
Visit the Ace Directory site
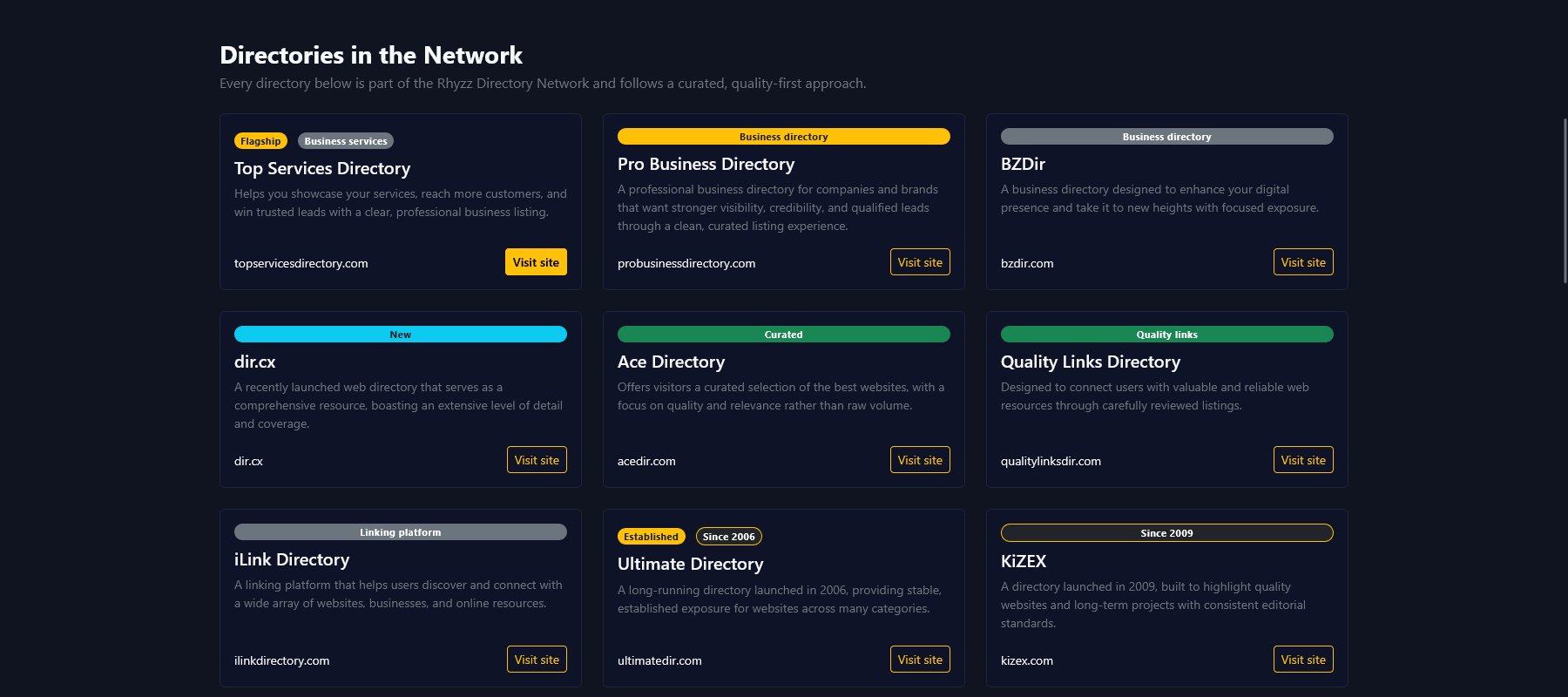(x=920, y=459)
